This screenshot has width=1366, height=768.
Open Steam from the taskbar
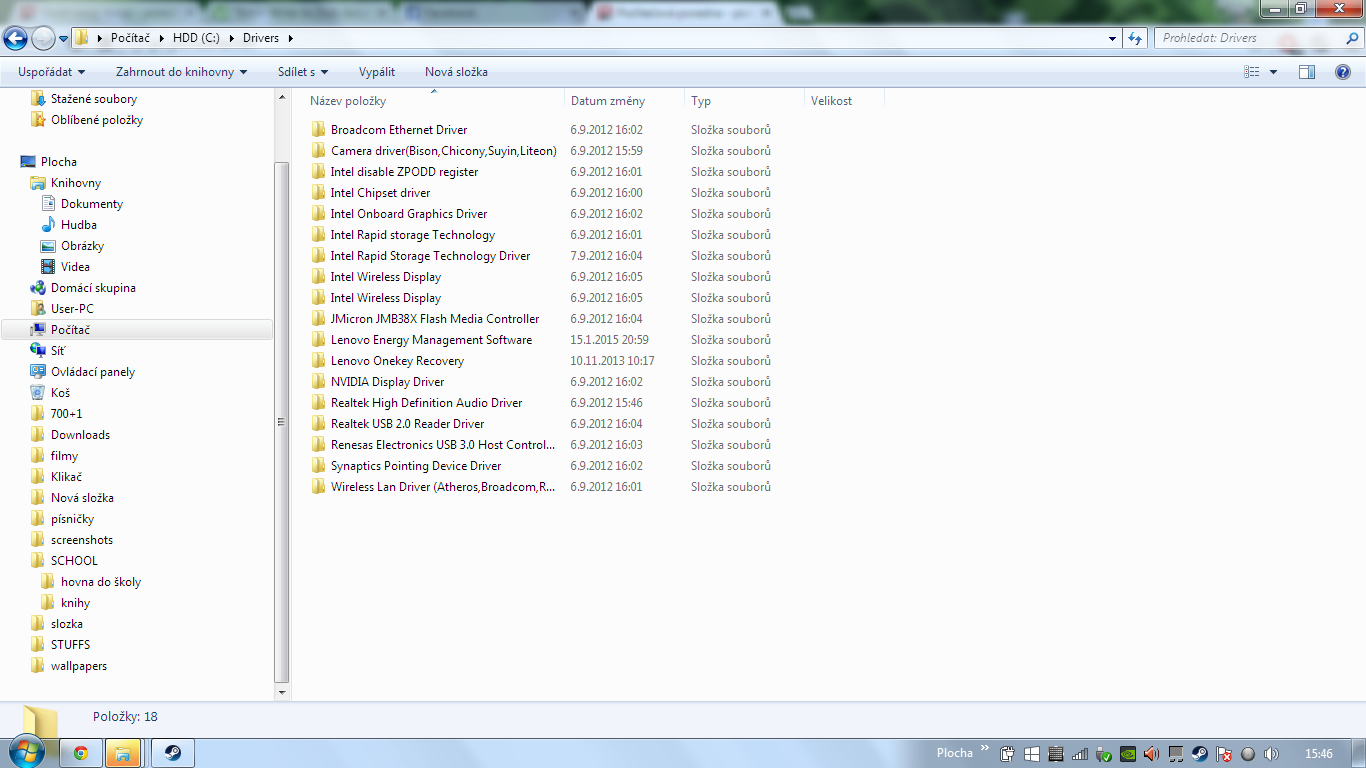tap(173, 753)
